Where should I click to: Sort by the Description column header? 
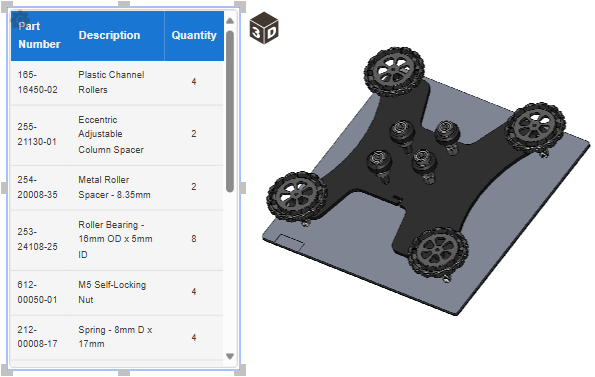[109, 35]
